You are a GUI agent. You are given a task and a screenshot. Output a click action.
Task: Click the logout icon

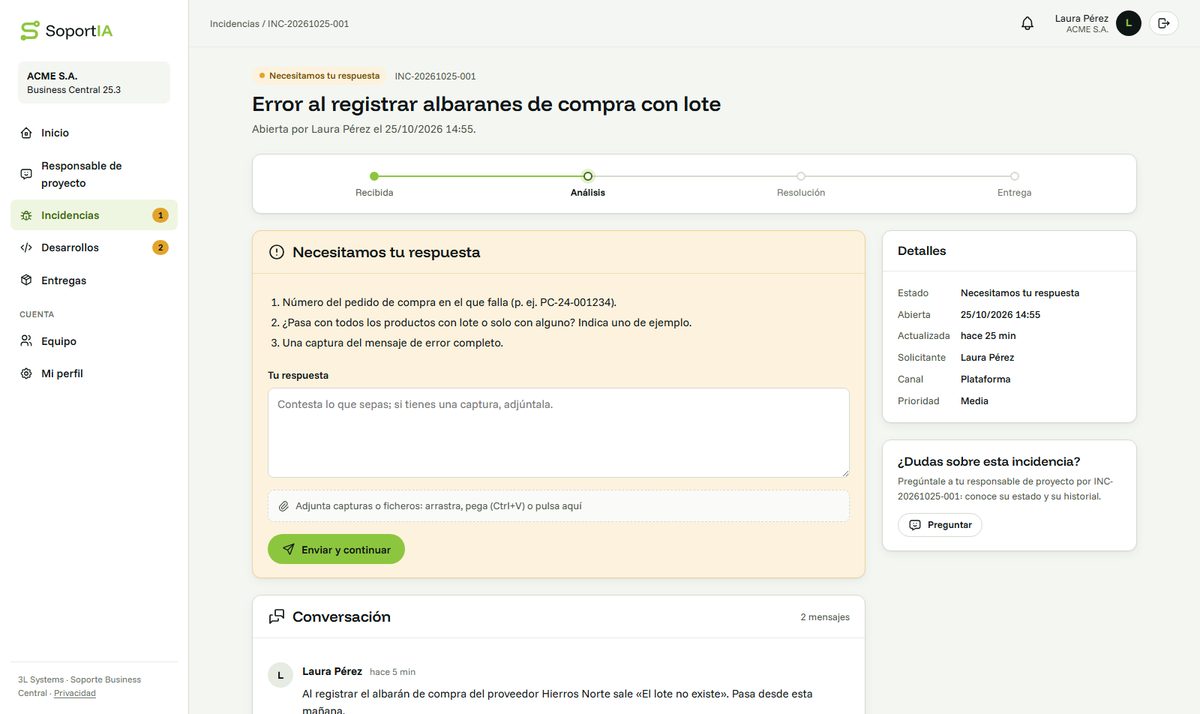click(1163, 23)
